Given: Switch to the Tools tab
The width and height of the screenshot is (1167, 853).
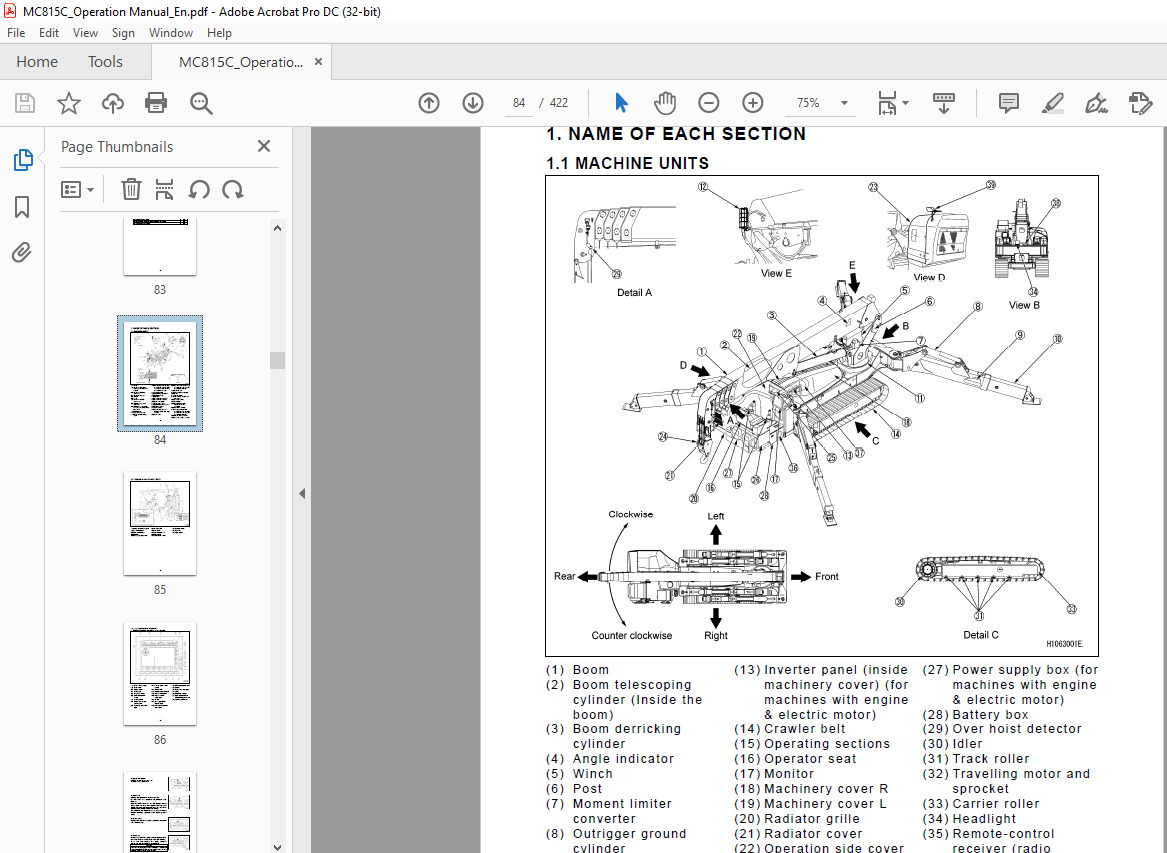Looking at the screenshot, I should [x=105, y=62].
